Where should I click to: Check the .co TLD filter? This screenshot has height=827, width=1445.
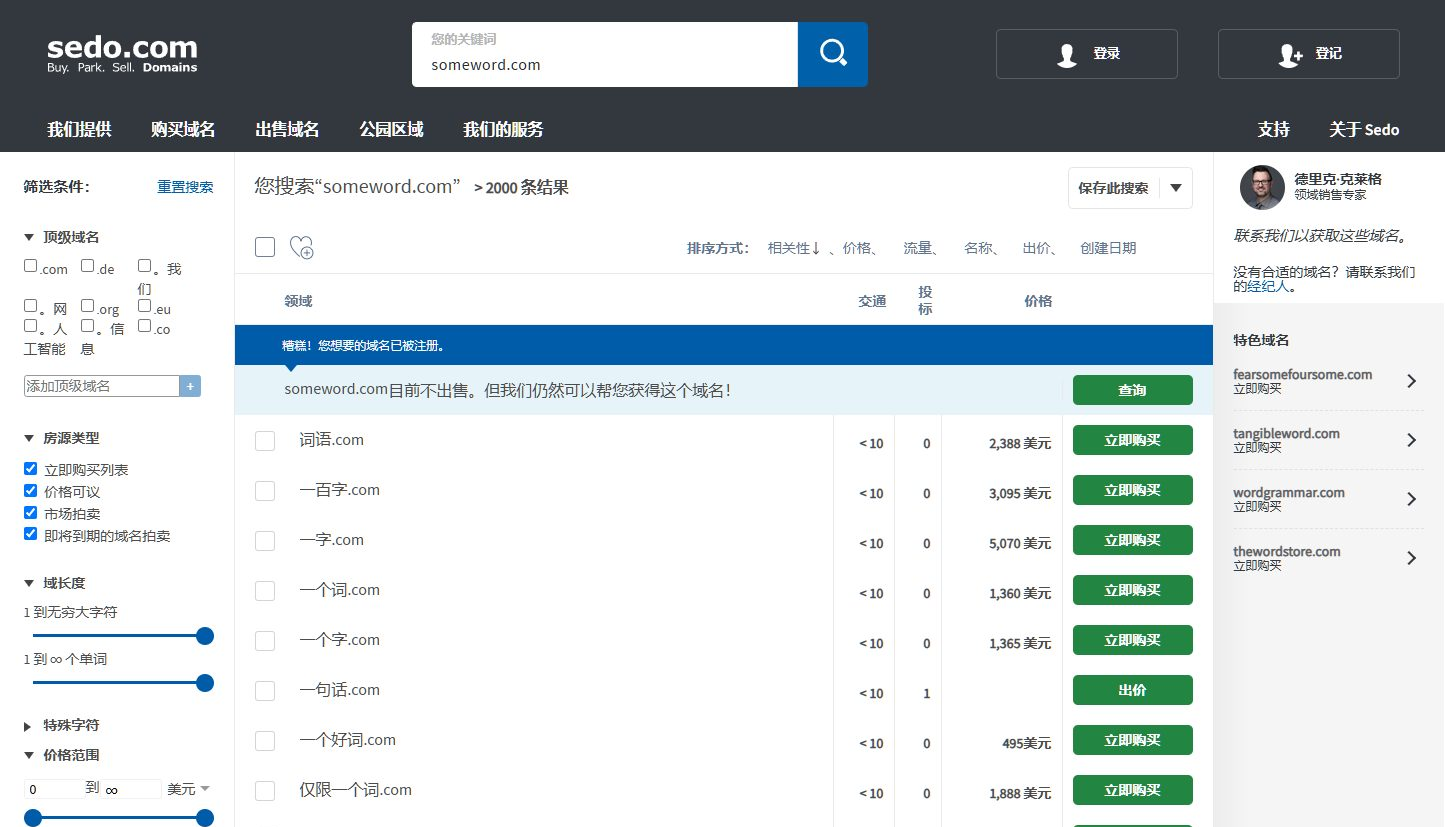(145, 326)
